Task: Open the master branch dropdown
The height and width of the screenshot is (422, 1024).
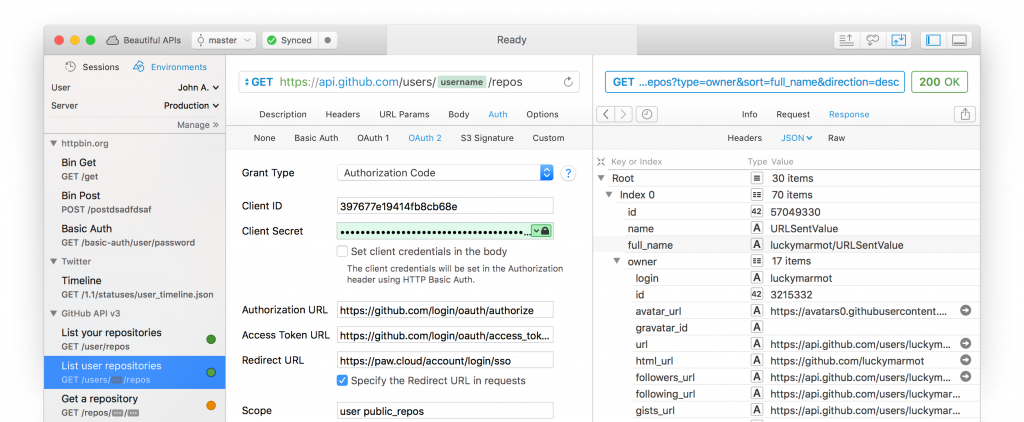Action: pyautogui.click(x=223, y=40)
